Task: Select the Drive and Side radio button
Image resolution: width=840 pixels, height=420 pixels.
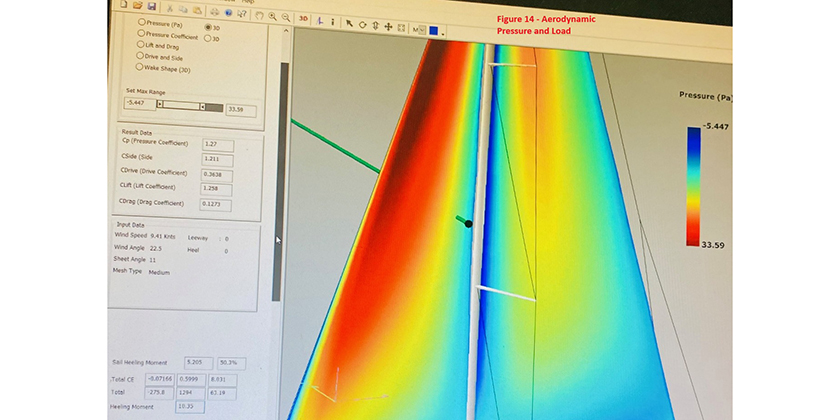Action: [139, 58]
